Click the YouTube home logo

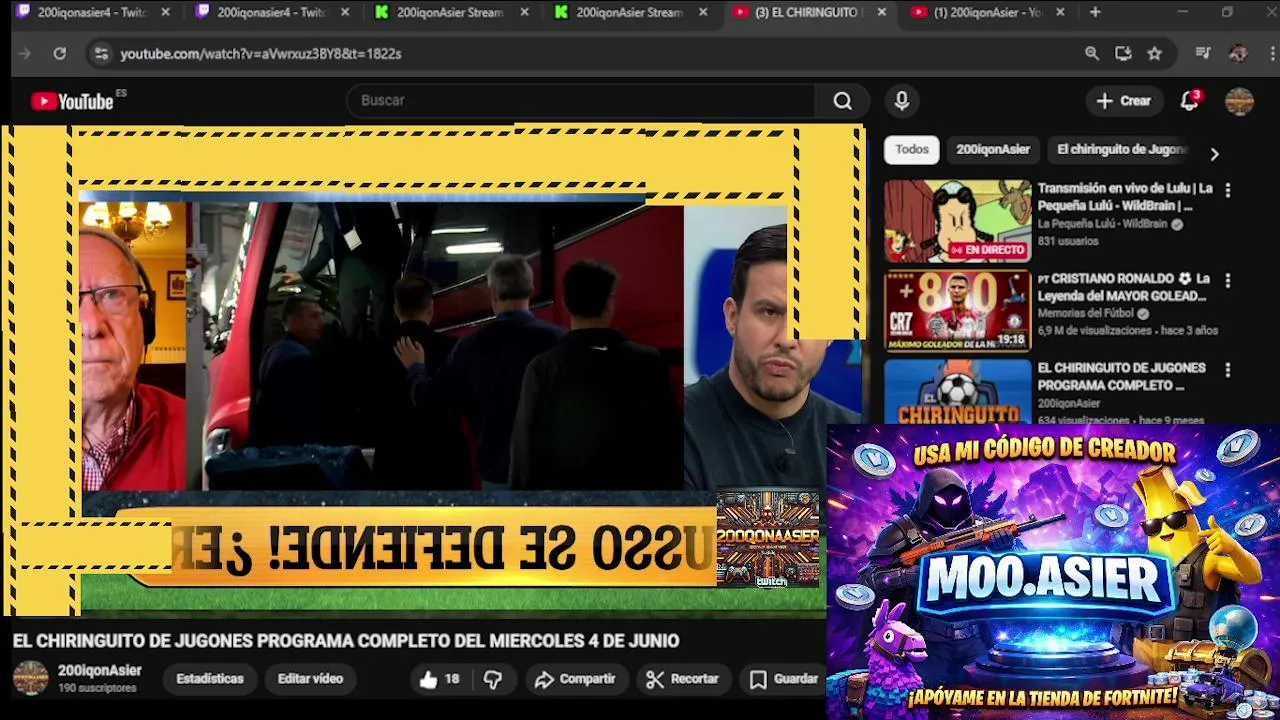(x=72, y=101)
